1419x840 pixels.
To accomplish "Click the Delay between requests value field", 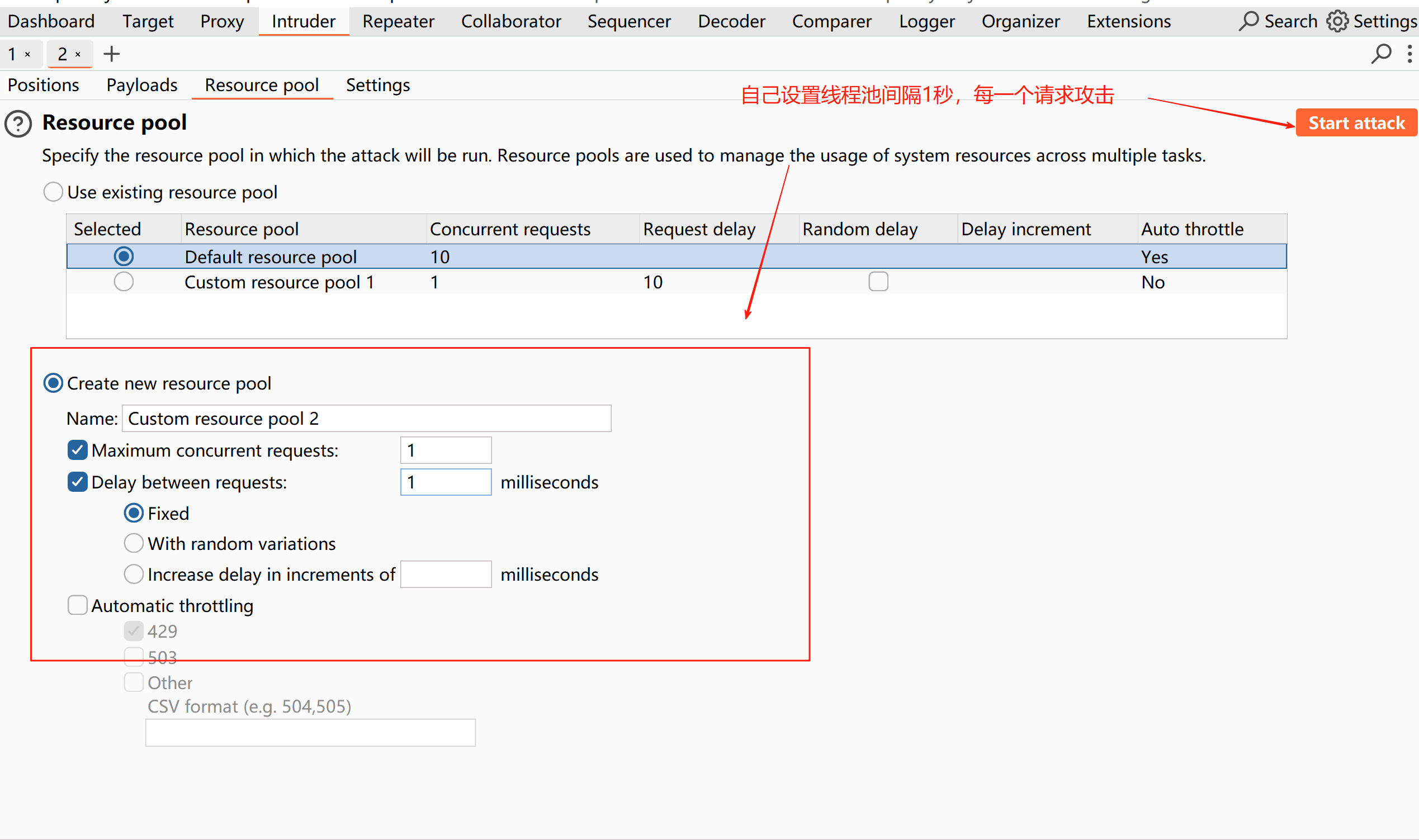I will point(446,482).
